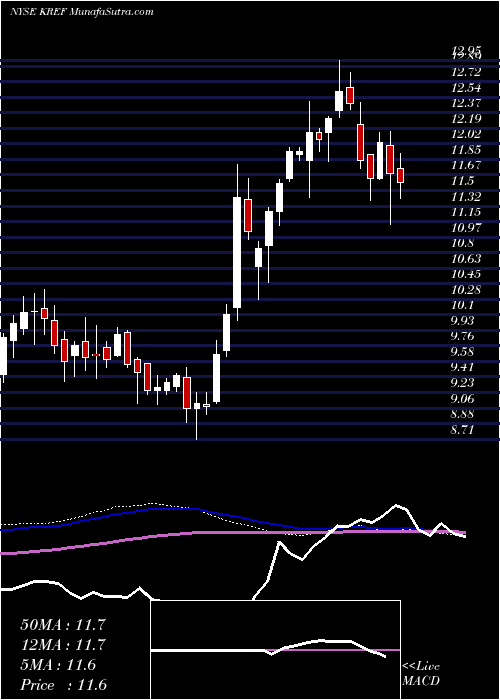Select the 12.19 price level label
Screen dimensions: 500x700
[466, 118]
